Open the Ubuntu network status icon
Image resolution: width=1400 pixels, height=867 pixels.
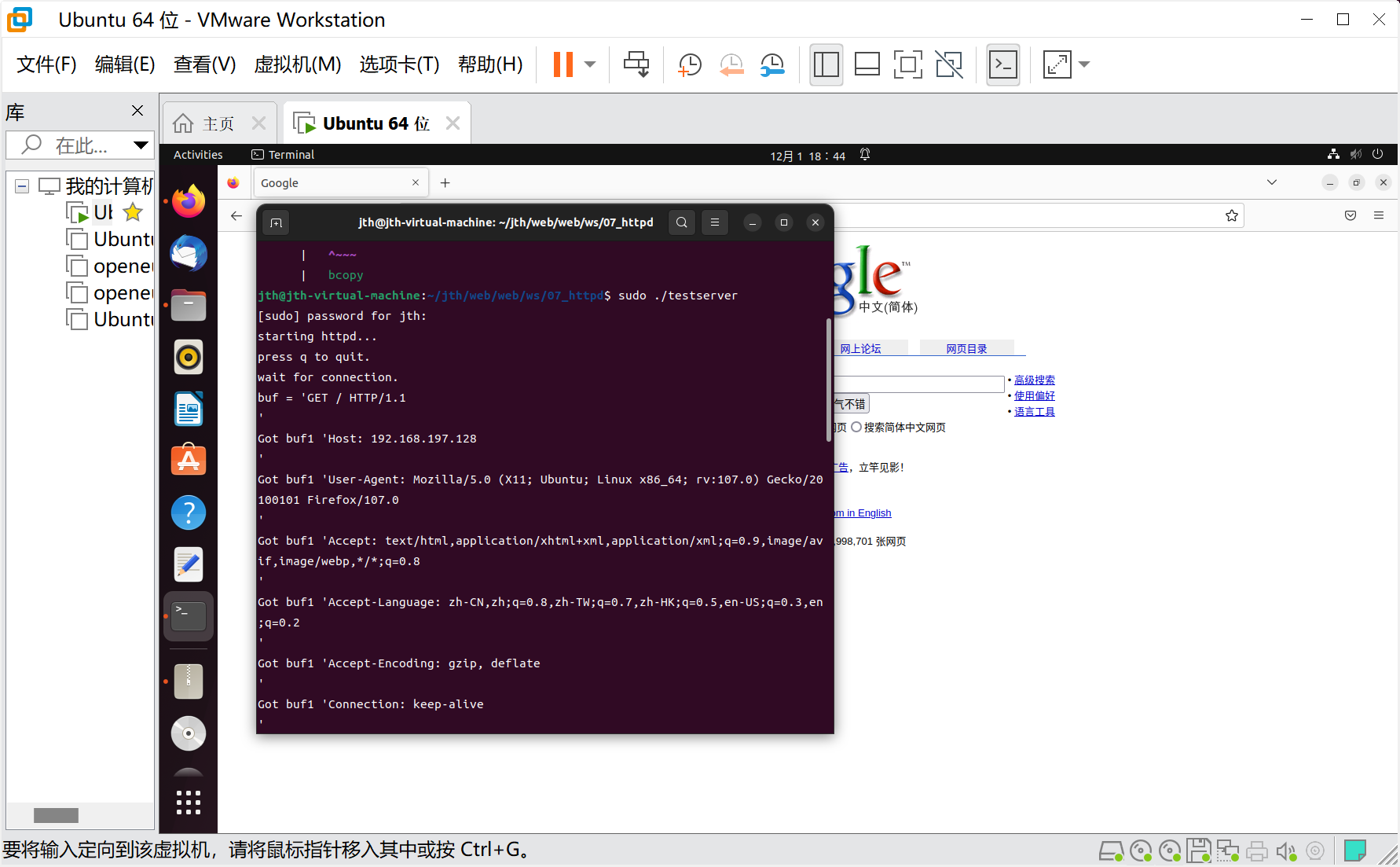coord(1333,154)
